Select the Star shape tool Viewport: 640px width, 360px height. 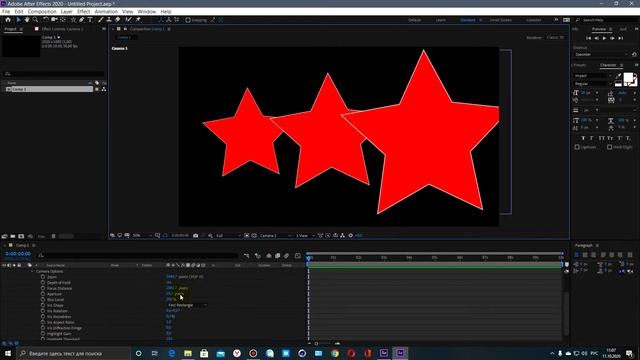73,20
